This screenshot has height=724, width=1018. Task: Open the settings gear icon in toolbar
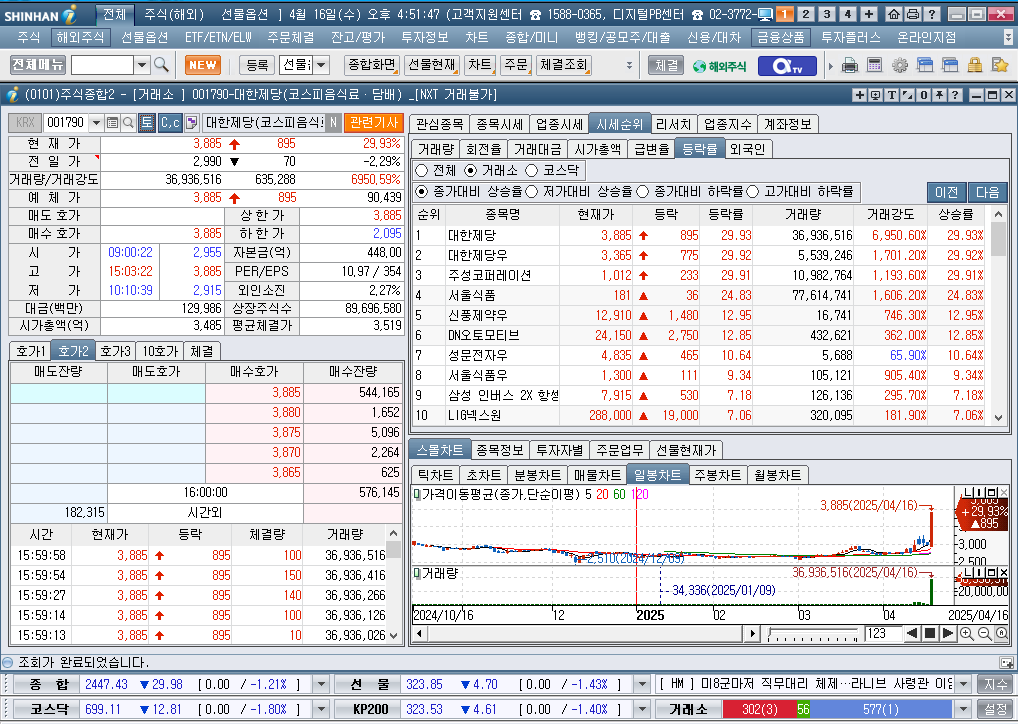coord(900,65)
